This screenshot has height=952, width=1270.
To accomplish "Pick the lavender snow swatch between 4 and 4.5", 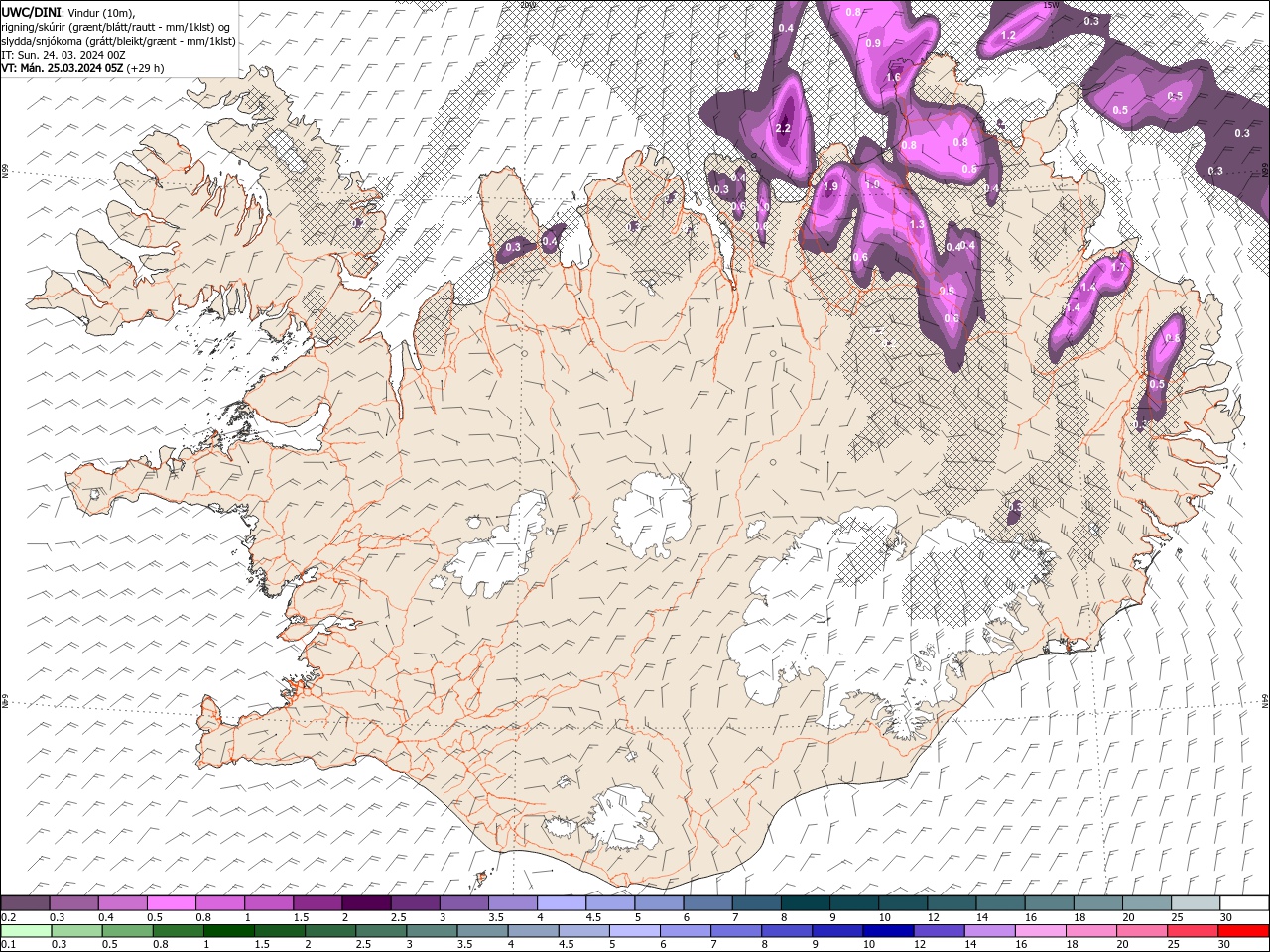I will (x=561, y=903).
